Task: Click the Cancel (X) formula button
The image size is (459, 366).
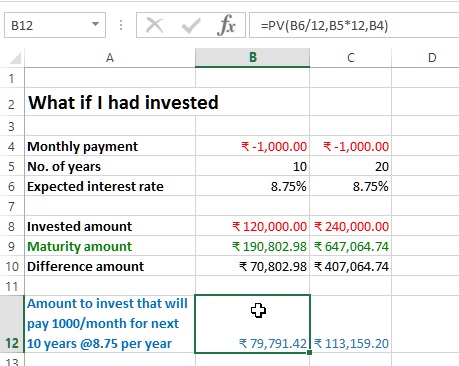Action: tap(155, 25)
